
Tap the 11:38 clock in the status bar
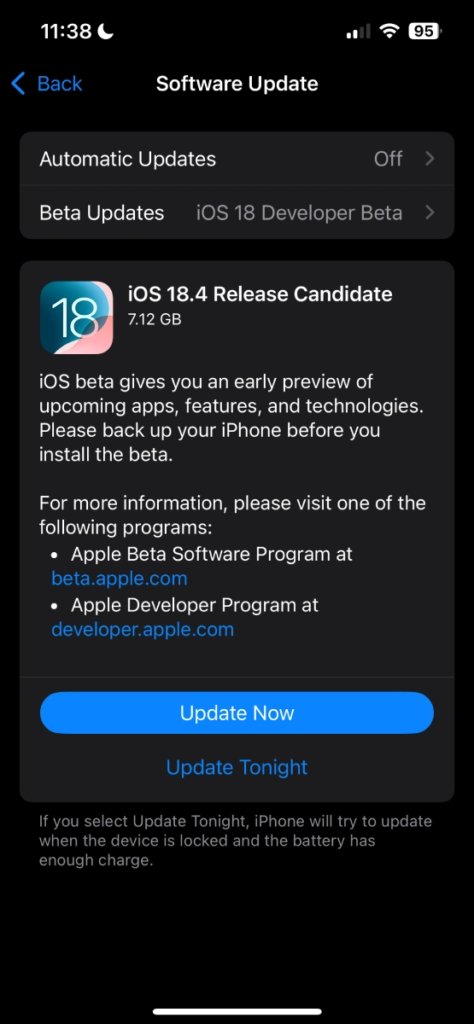pyautogui.click(x=66, y=31)
